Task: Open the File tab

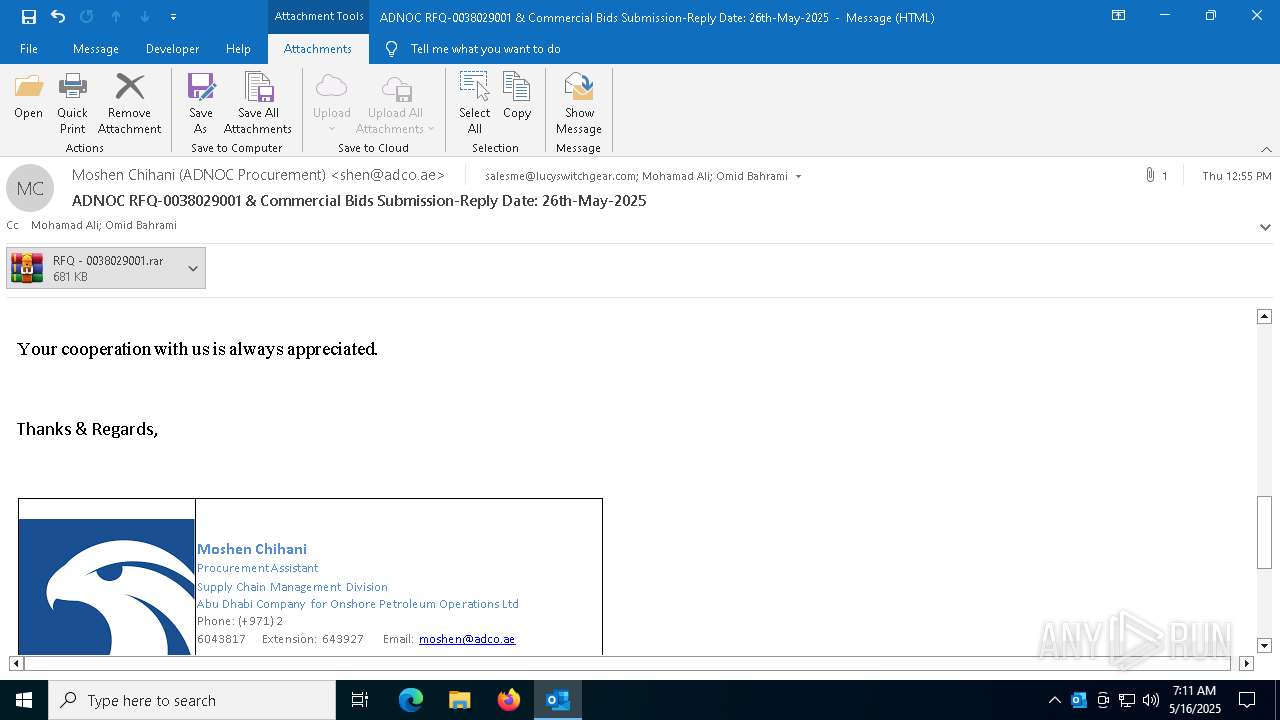Action: 29,49
